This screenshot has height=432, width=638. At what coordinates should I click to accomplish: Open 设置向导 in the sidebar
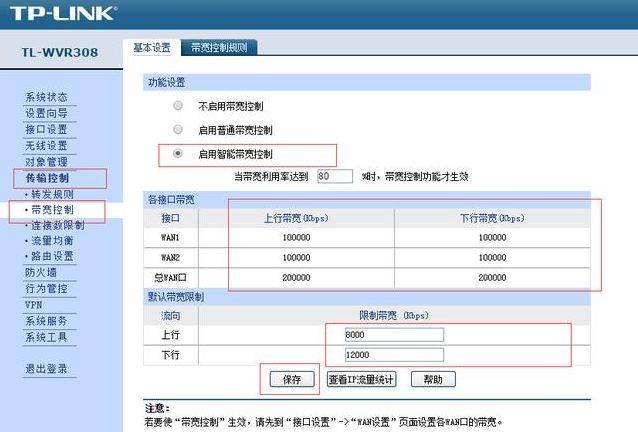pos(46,113)
